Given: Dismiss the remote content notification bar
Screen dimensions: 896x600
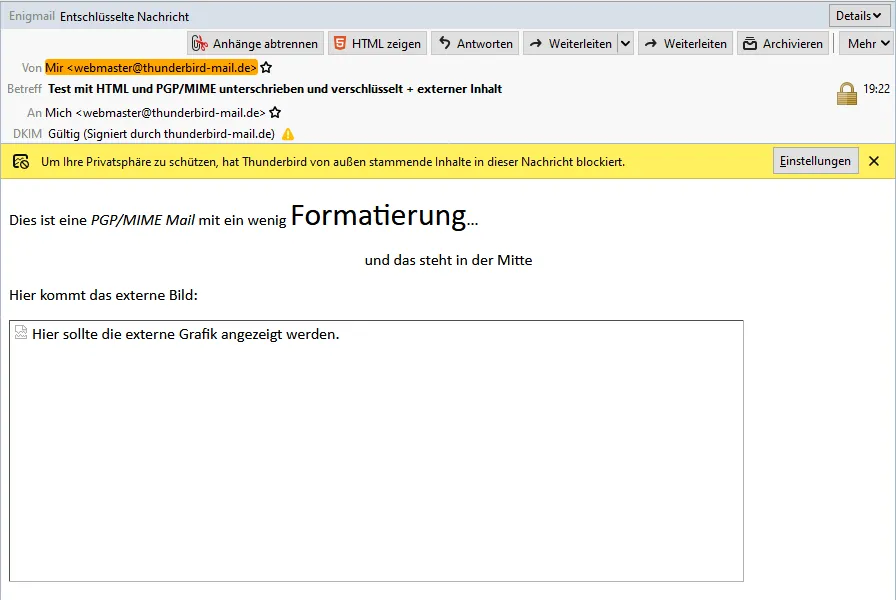Looking at the screenshot, I should pyautogui.click(x=874, y=161).
